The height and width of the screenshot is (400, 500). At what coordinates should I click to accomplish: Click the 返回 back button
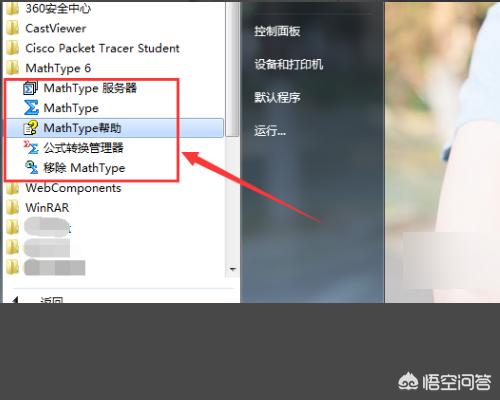pyautogui.click(x=51, y=301)
